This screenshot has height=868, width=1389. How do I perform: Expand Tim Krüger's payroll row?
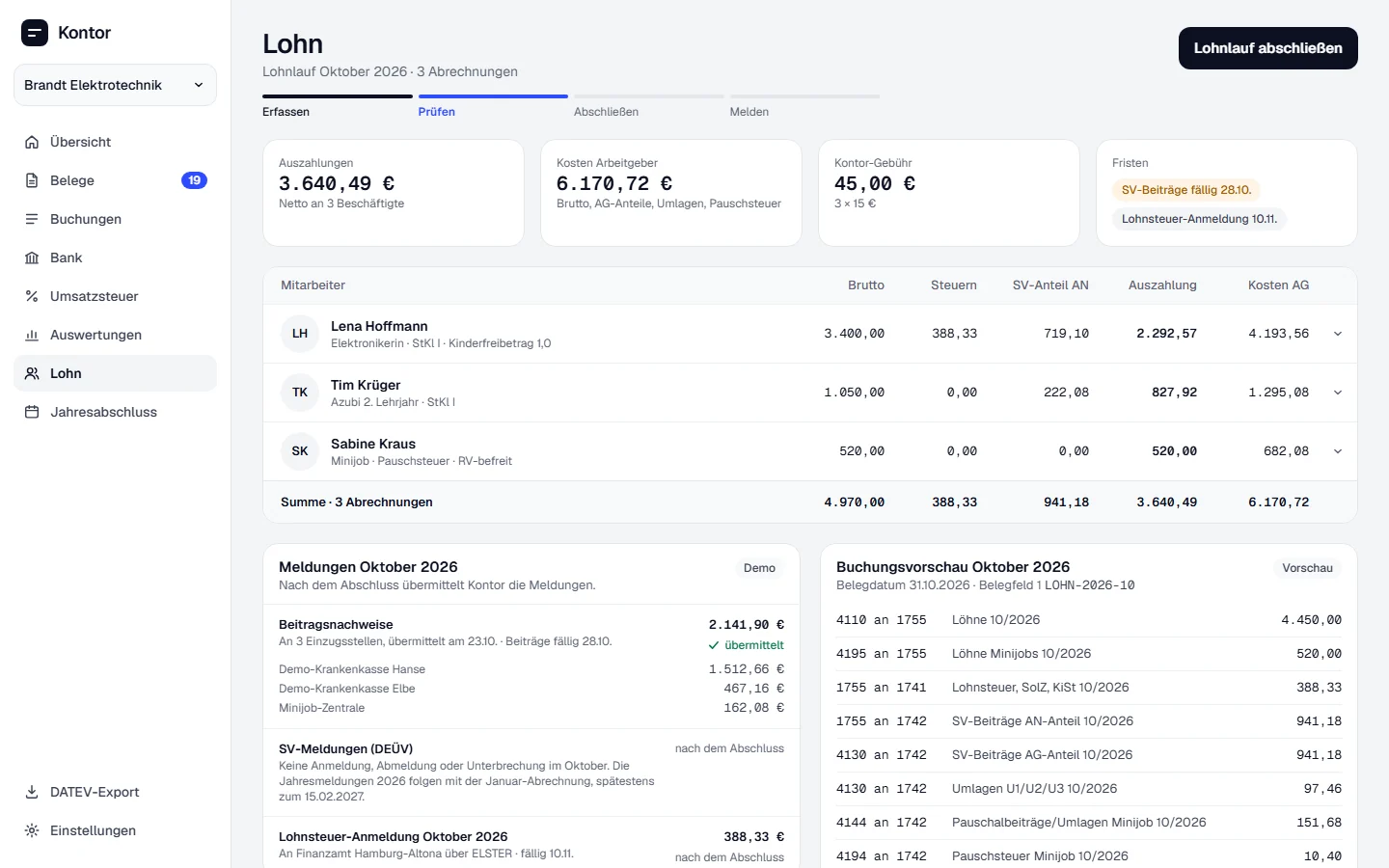click(1338, 393)
